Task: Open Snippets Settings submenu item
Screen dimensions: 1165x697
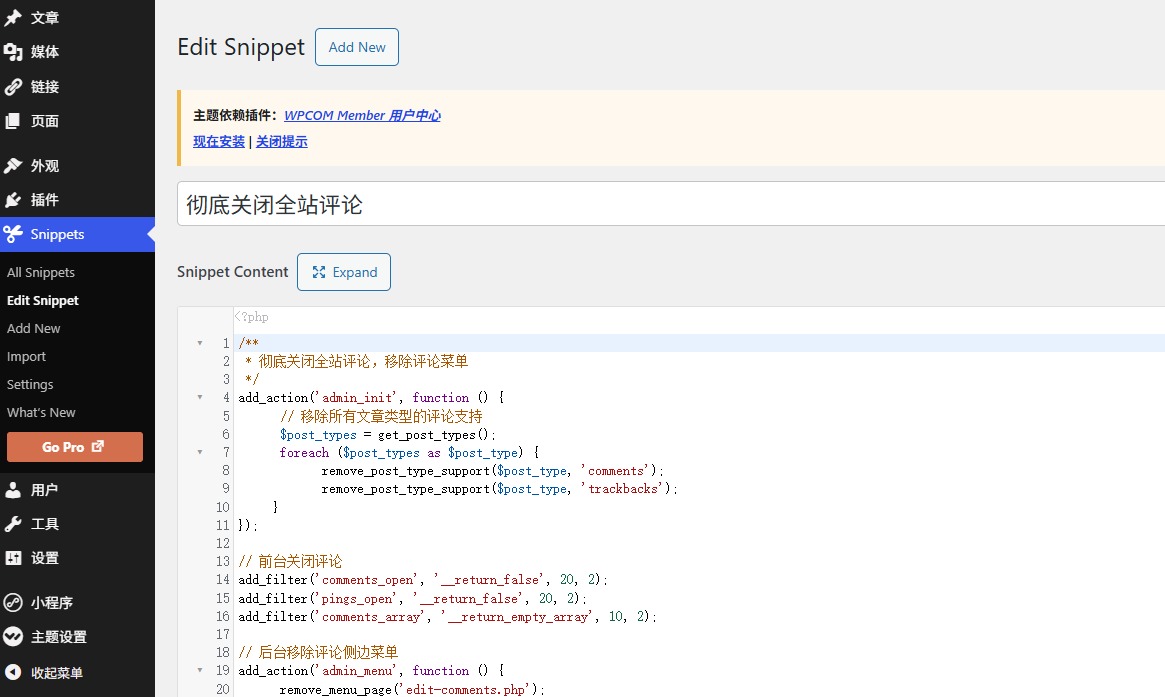Action: coord(30,384)
